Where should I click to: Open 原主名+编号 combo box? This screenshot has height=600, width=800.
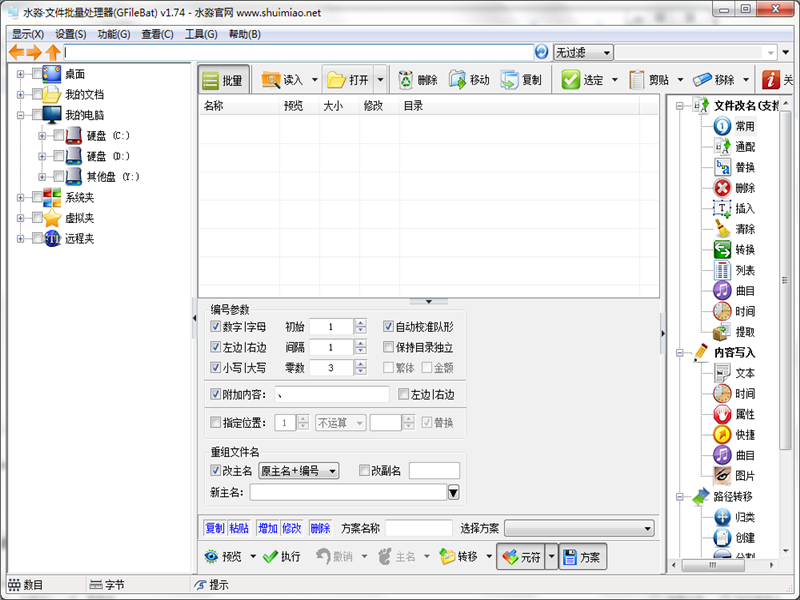(298, 470)
